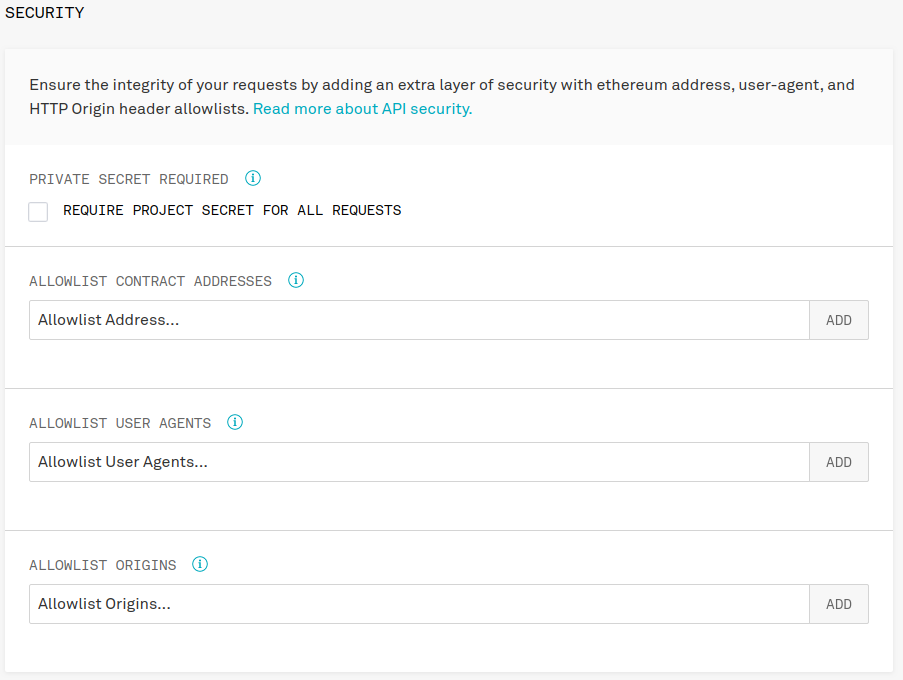Click info icon beside Allowlist Origins
903x680 pixels.
(200, 564)
